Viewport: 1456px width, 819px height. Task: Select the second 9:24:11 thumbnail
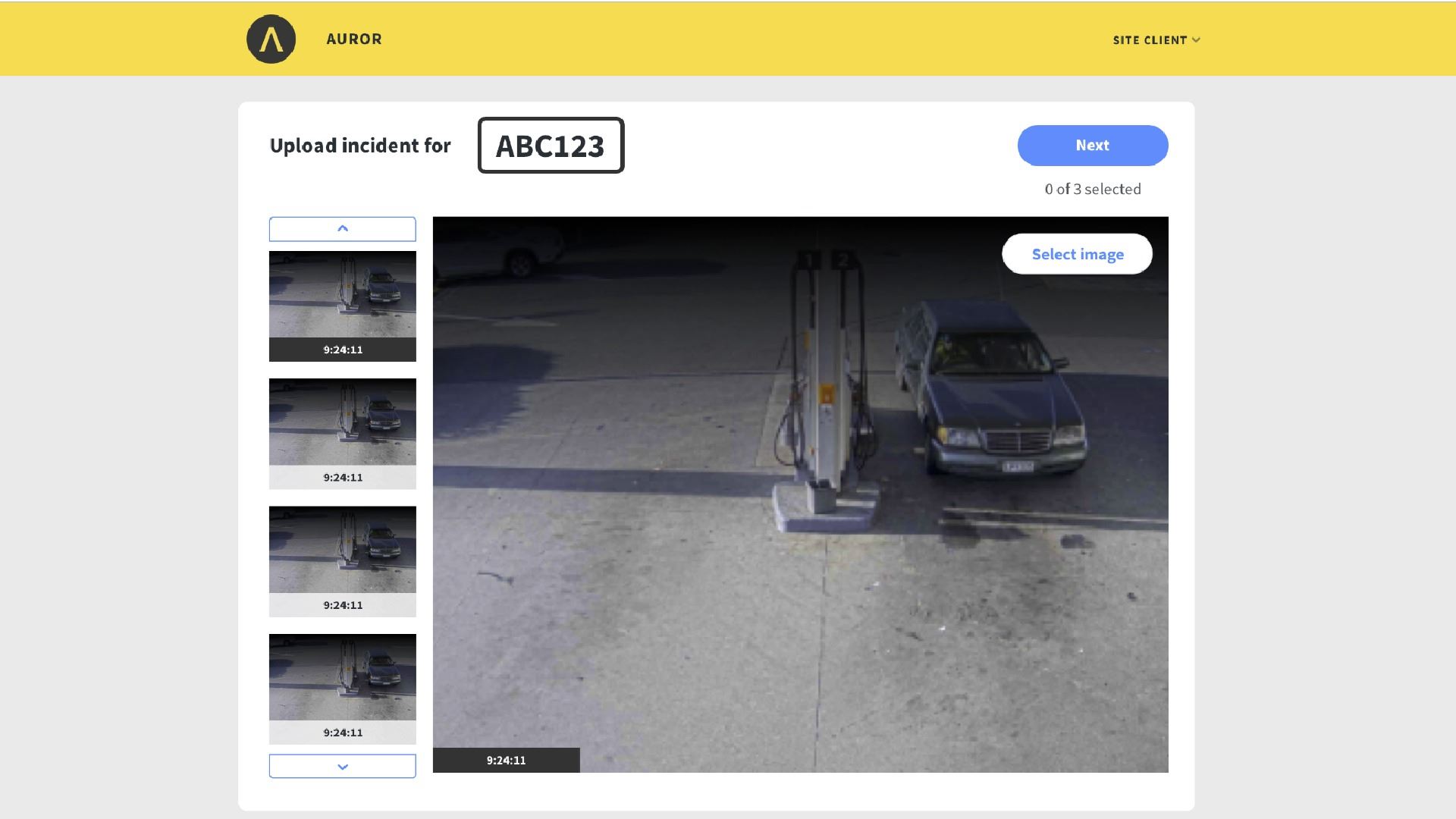coord(343,434)
